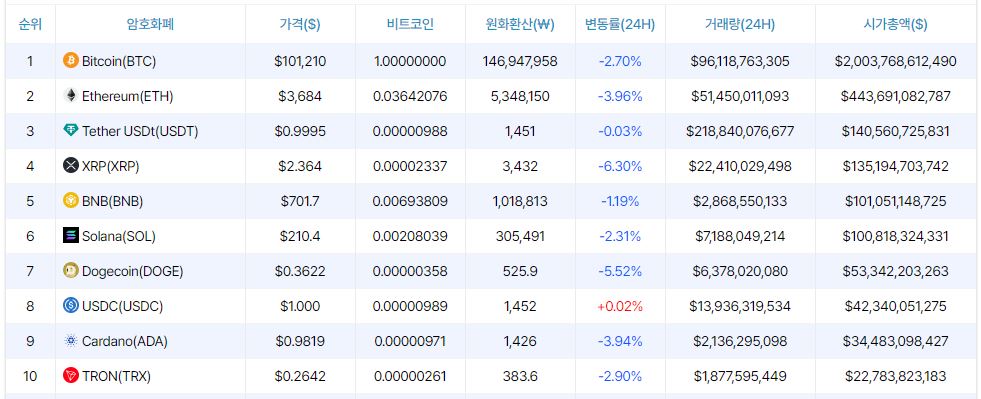981x399 pixels.
Task: Open the Dogecoin(DOGE) name link
Action: (133, 271)
